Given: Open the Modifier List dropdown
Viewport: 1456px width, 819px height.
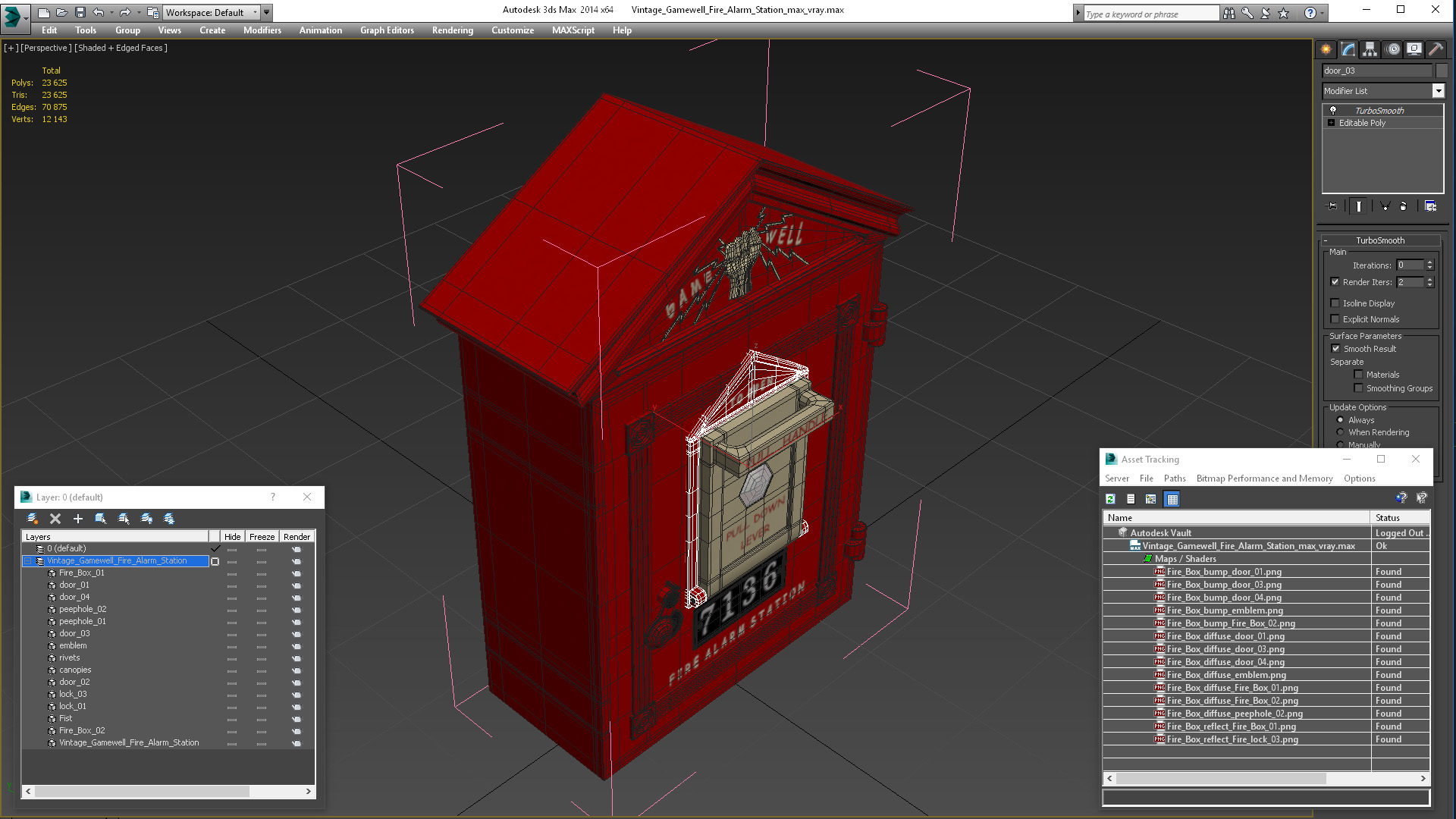Looking at the screenshot, I should point(1438,91).
